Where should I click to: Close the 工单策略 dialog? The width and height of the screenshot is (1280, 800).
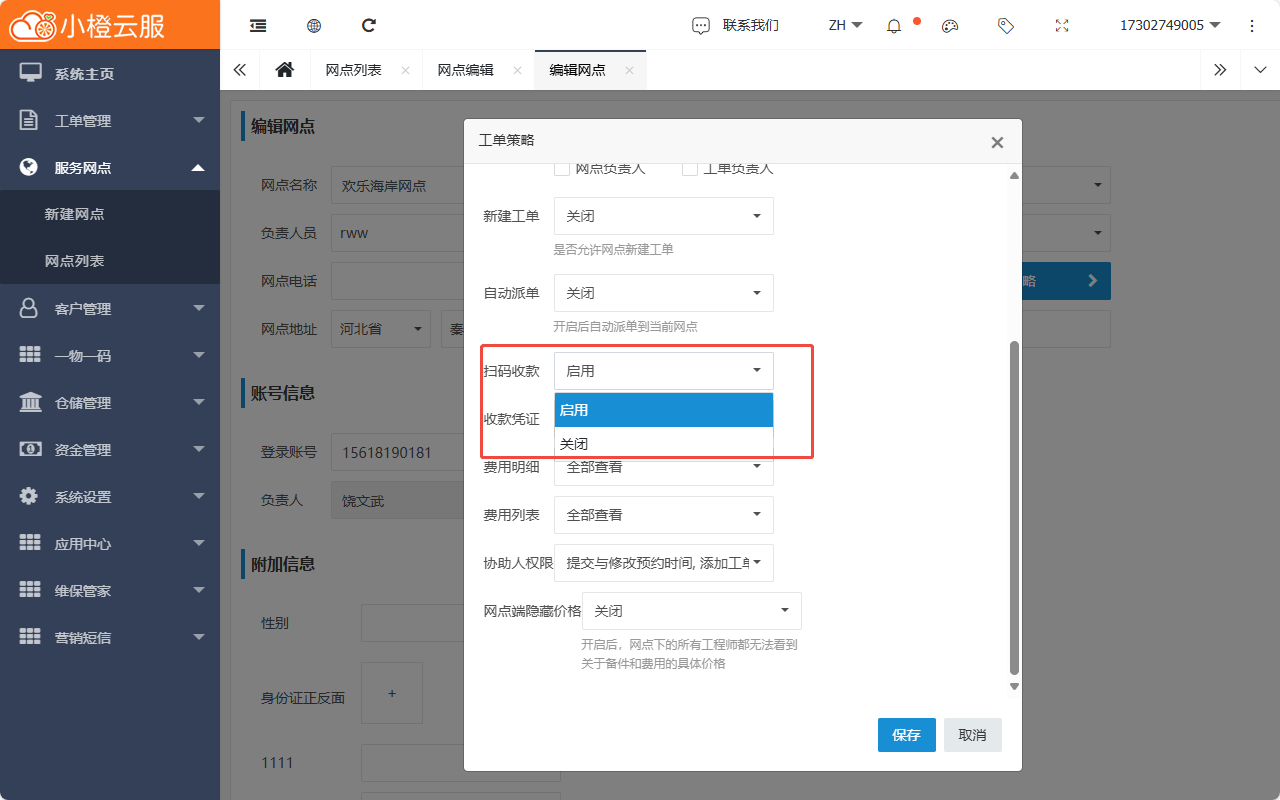[997, 143]
